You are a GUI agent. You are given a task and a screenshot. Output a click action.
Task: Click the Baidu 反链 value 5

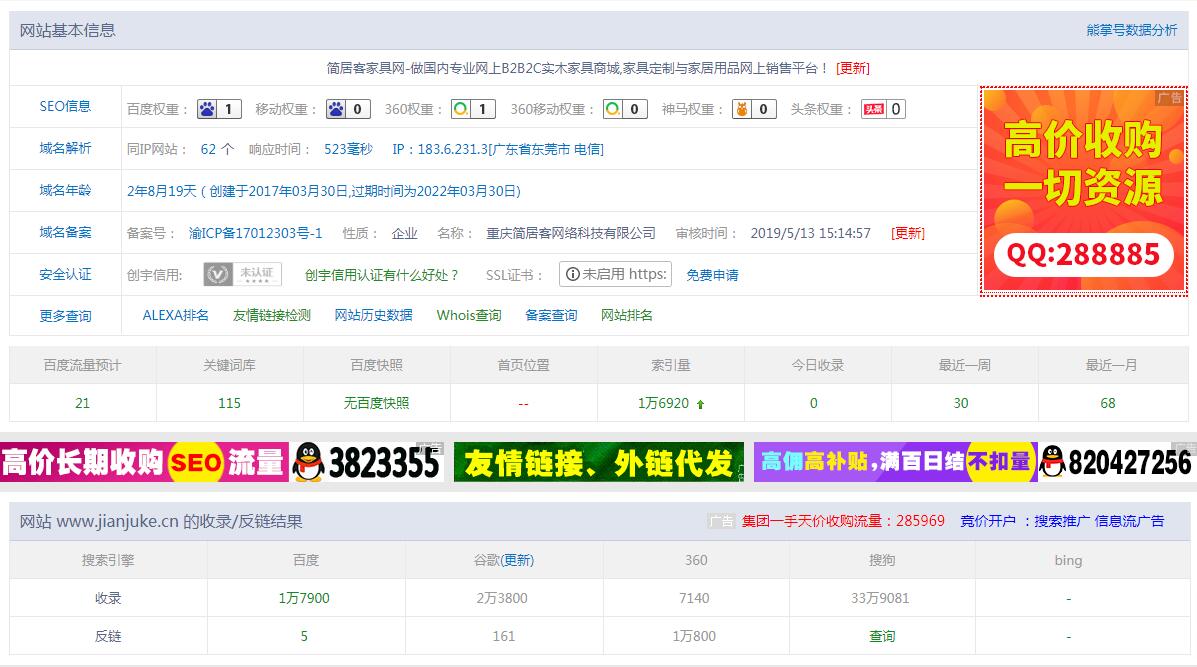pyautogui.click(x=304, y=636)
